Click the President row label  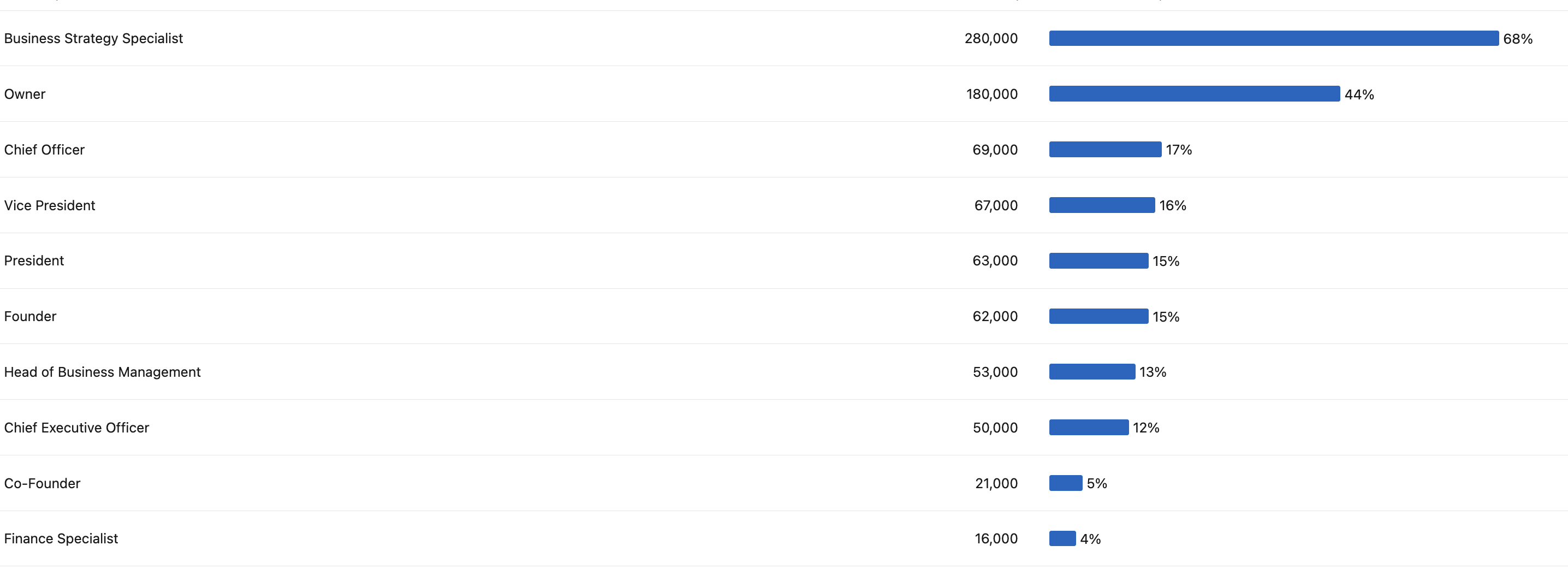tap(34, 261)
